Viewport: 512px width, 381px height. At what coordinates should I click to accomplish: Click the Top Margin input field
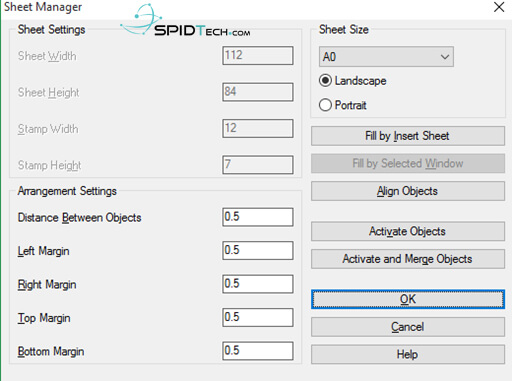(258, 317)
